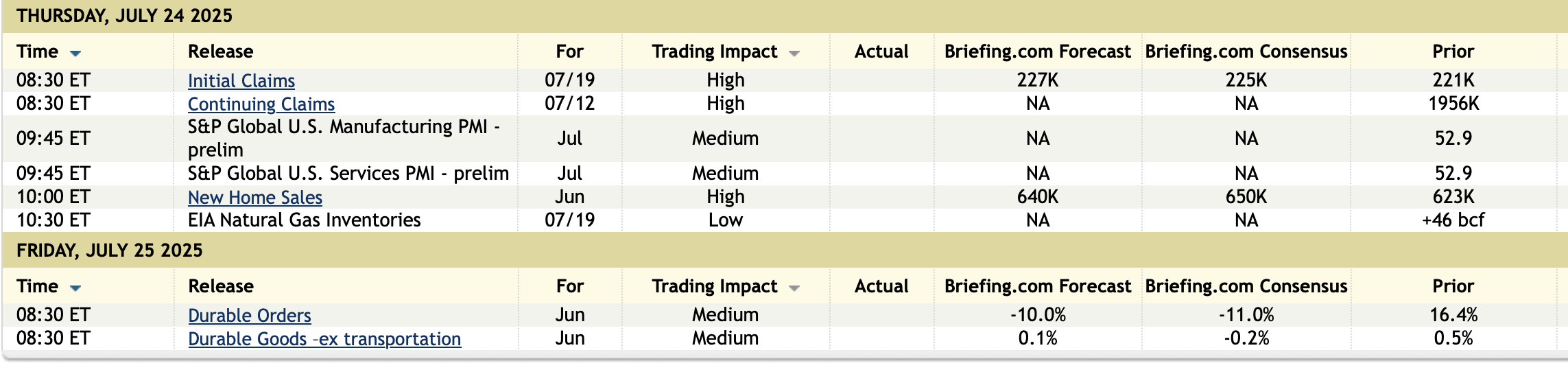Click the Friday, July 25 2025 date header
The width and height of the screenshot is (1568, 372).
110,251
